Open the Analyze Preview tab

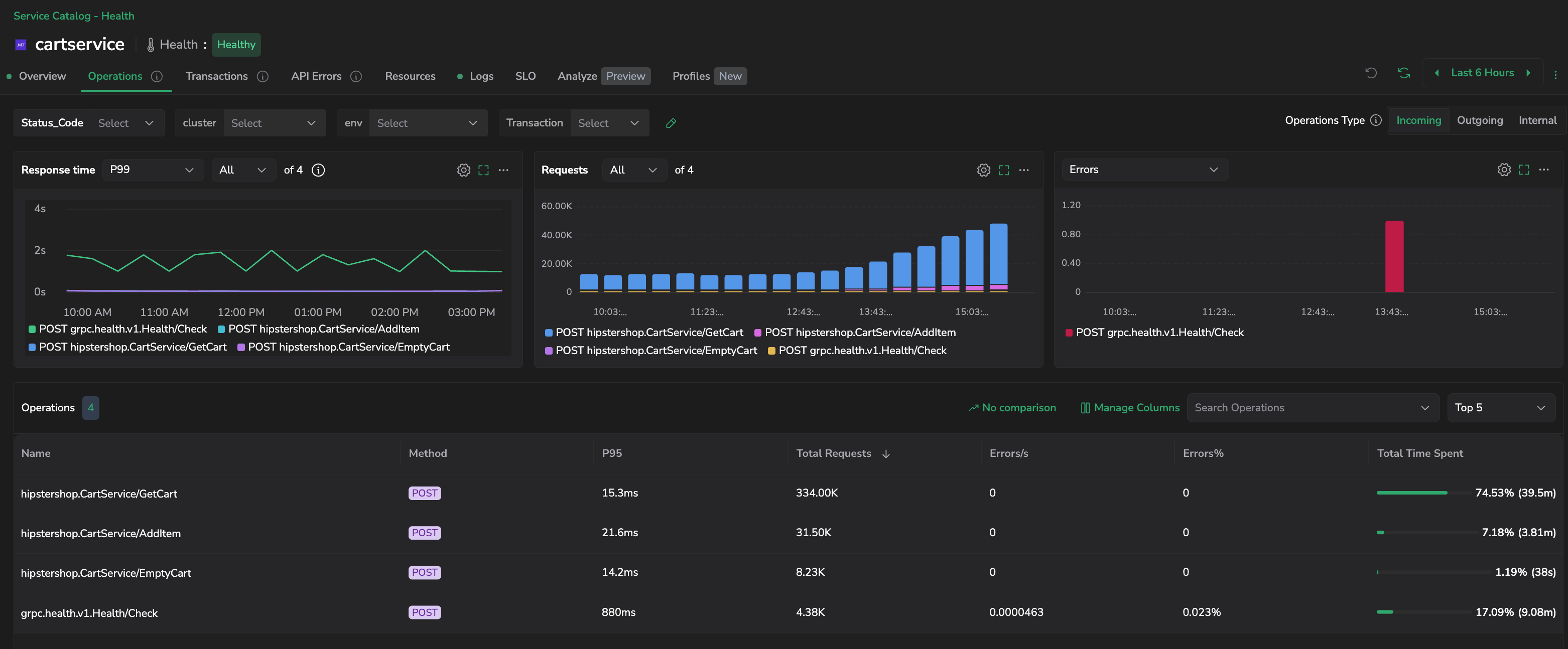click(603, 76)
